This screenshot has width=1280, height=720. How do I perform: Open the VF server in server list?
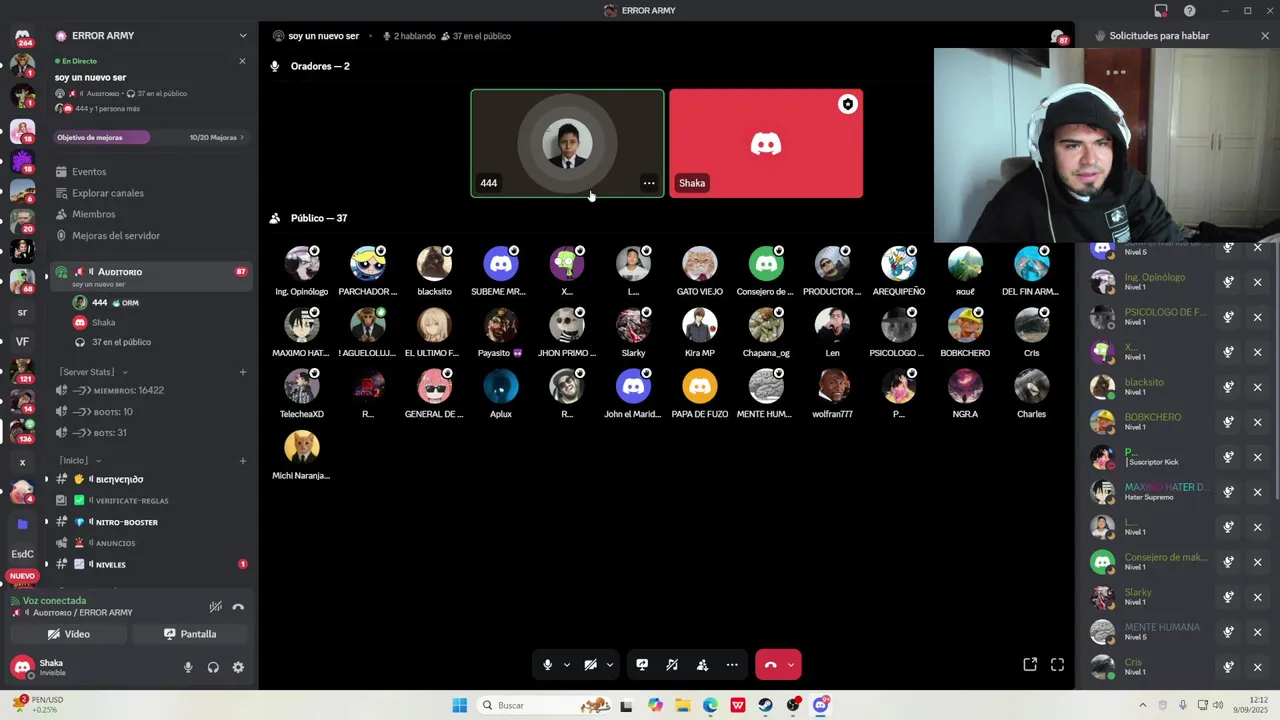pyautogui.click(x=22, y=341)
